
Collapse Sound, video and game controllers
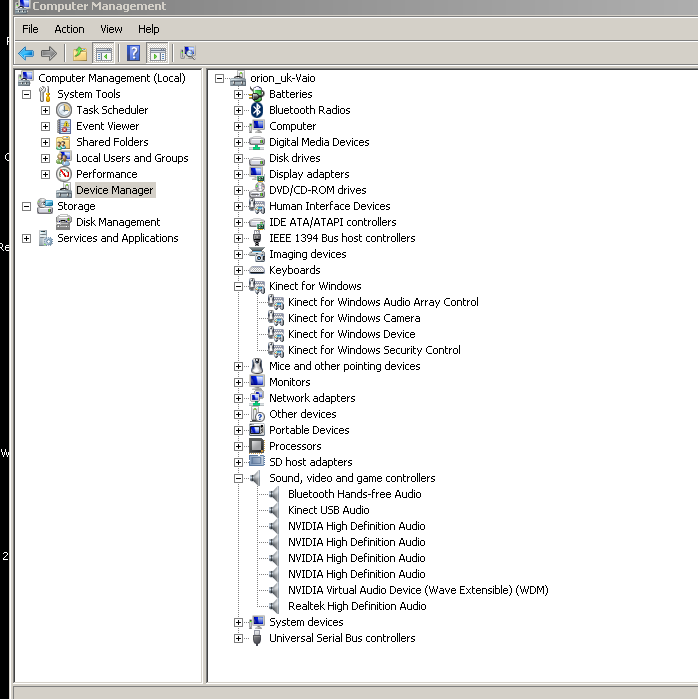click(238, 478)
